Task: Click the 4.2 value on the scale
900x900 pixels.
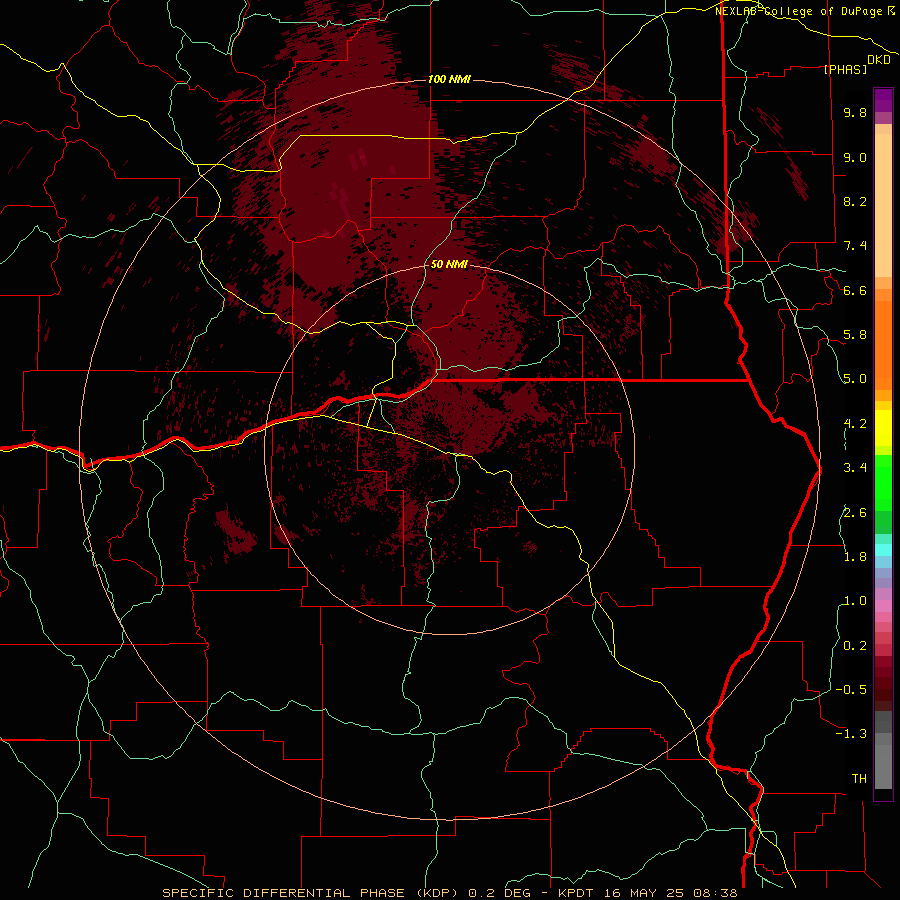Action: pos(855,424)
